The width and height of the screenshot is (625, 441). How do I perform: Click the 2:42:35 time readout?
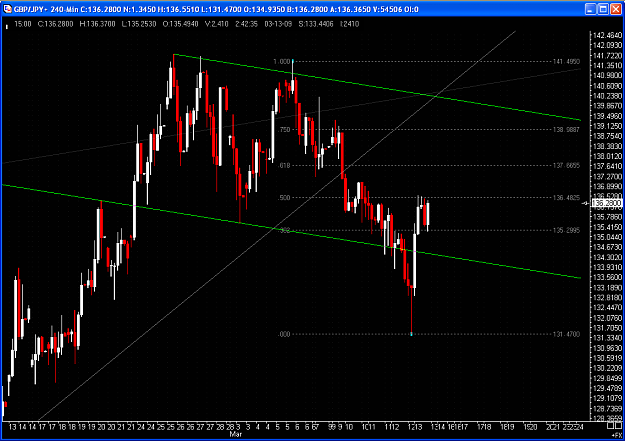[246, 24]
